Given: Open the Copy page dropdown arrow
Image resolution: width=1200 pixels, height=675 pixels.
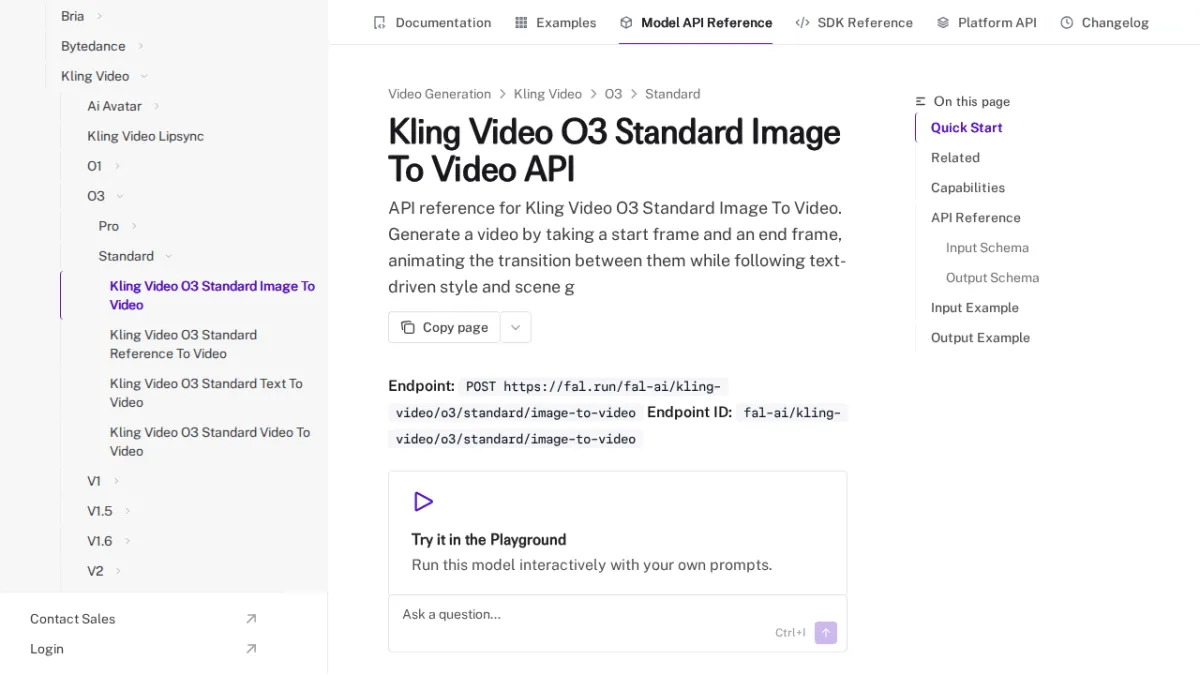Looking at the screenshot, I should [x=516, y=327].
